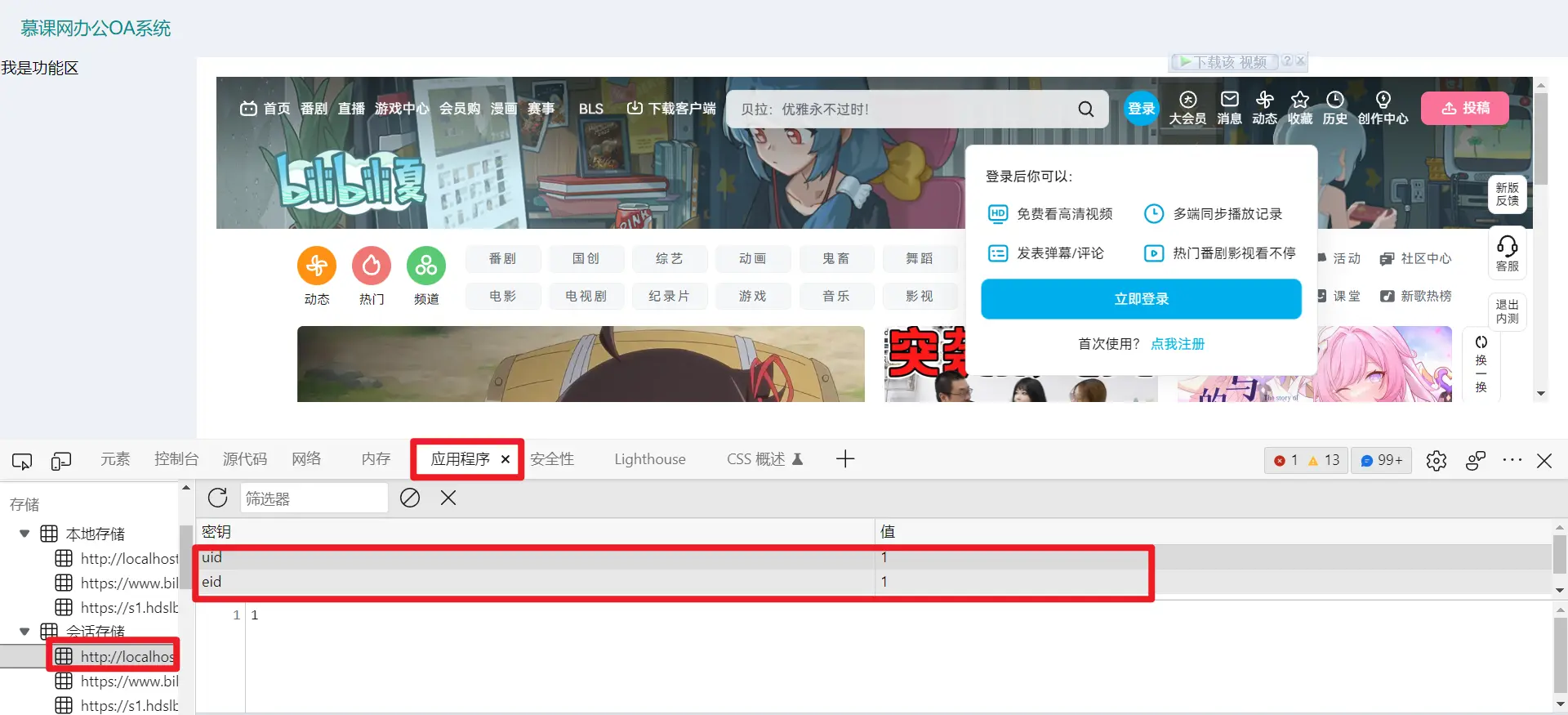The width and height of the screenshot is (1568, 715).
Task: Switch to the 源代码 tab
Action: 245,459
